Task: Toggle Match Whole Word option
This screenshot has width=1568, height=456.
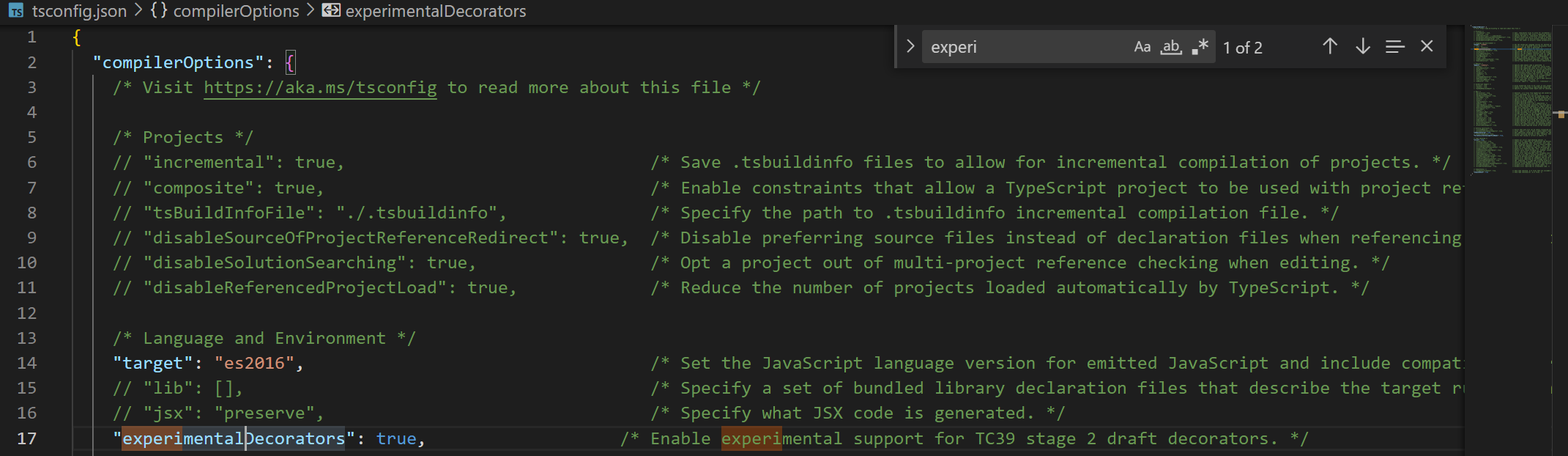Action: (1171, 47)
